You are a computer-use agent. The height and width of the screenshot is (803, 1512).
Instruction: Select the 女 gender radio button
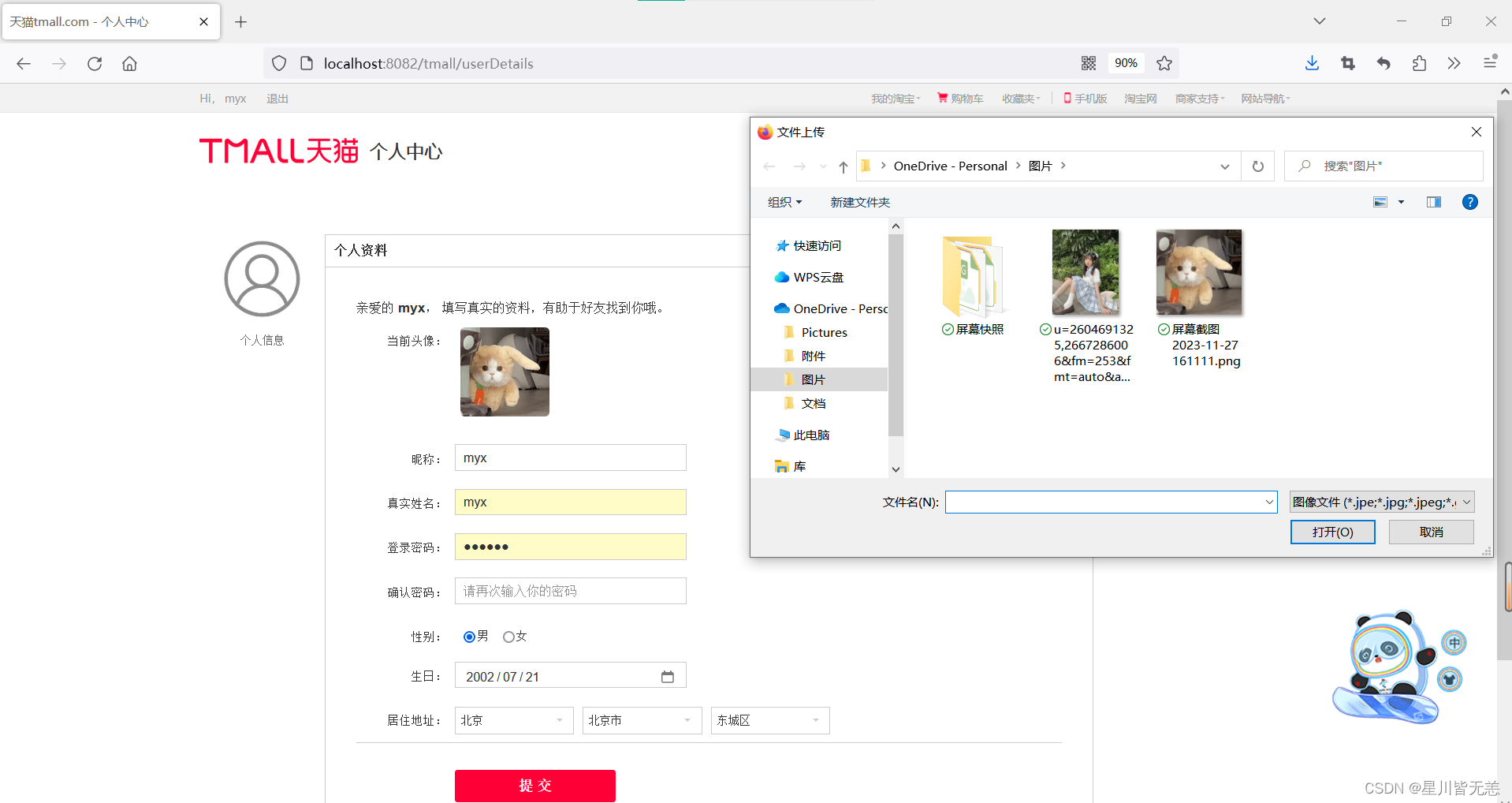click(x=508, y=637)
